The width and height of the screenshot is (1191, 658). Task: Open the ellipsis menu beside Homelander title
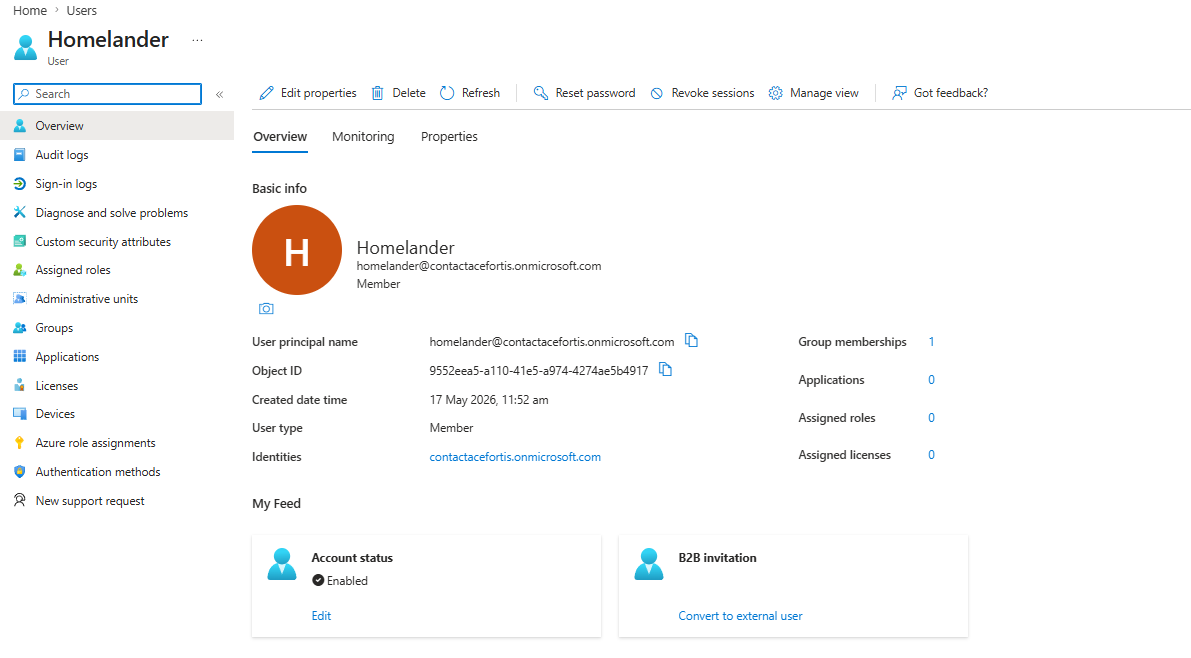[197, 40]
